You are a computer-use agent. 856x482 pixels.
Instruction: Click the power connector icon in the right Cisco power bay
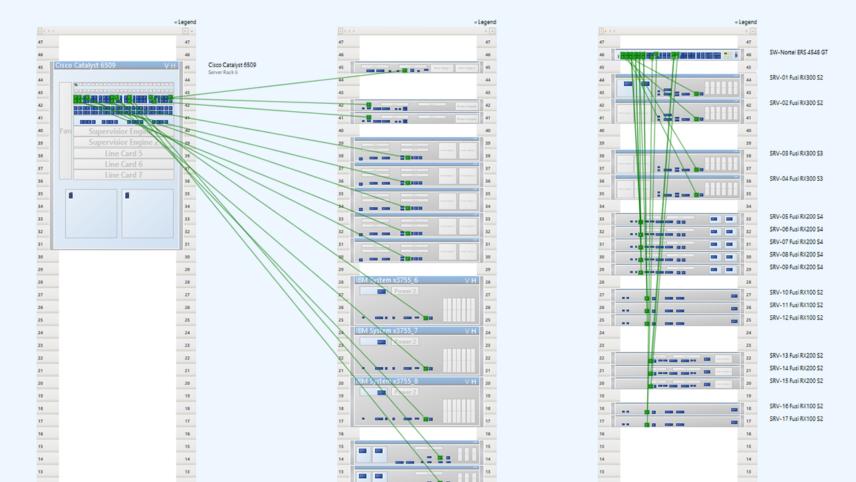(x=127, y=195)
